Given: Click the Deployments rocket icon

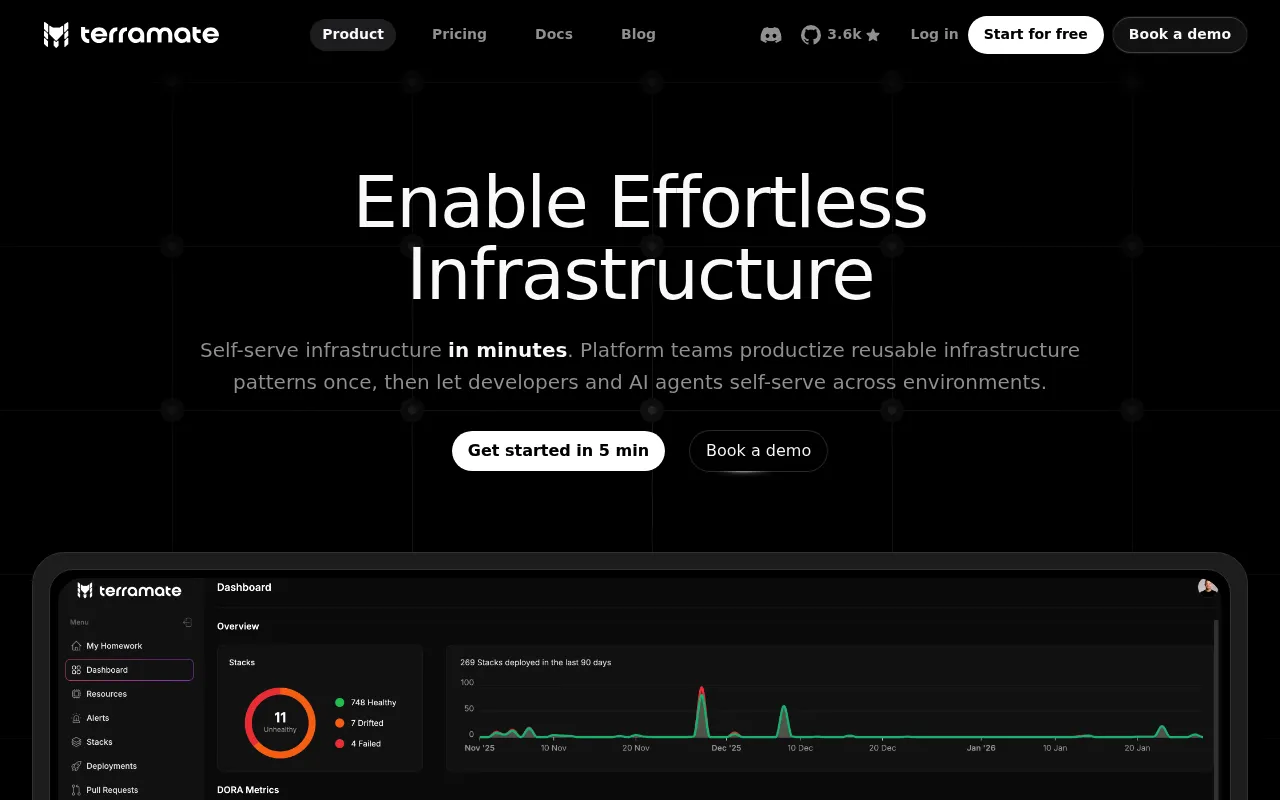Looking at the screenshot, I should pos(77,766).
